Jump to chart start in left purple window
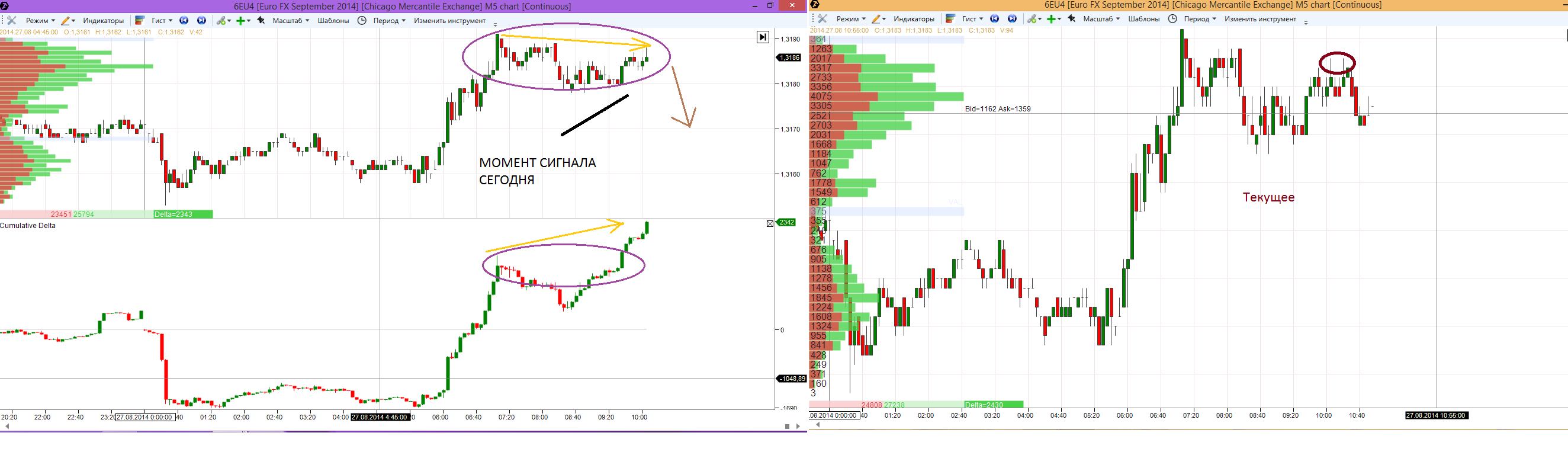1568x455 pixels. point(184,21)
